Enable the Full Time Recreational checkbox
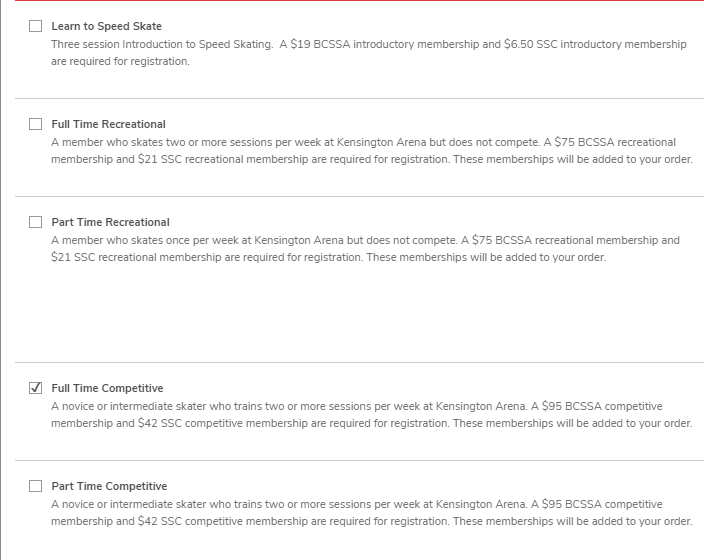 (36, 124)
